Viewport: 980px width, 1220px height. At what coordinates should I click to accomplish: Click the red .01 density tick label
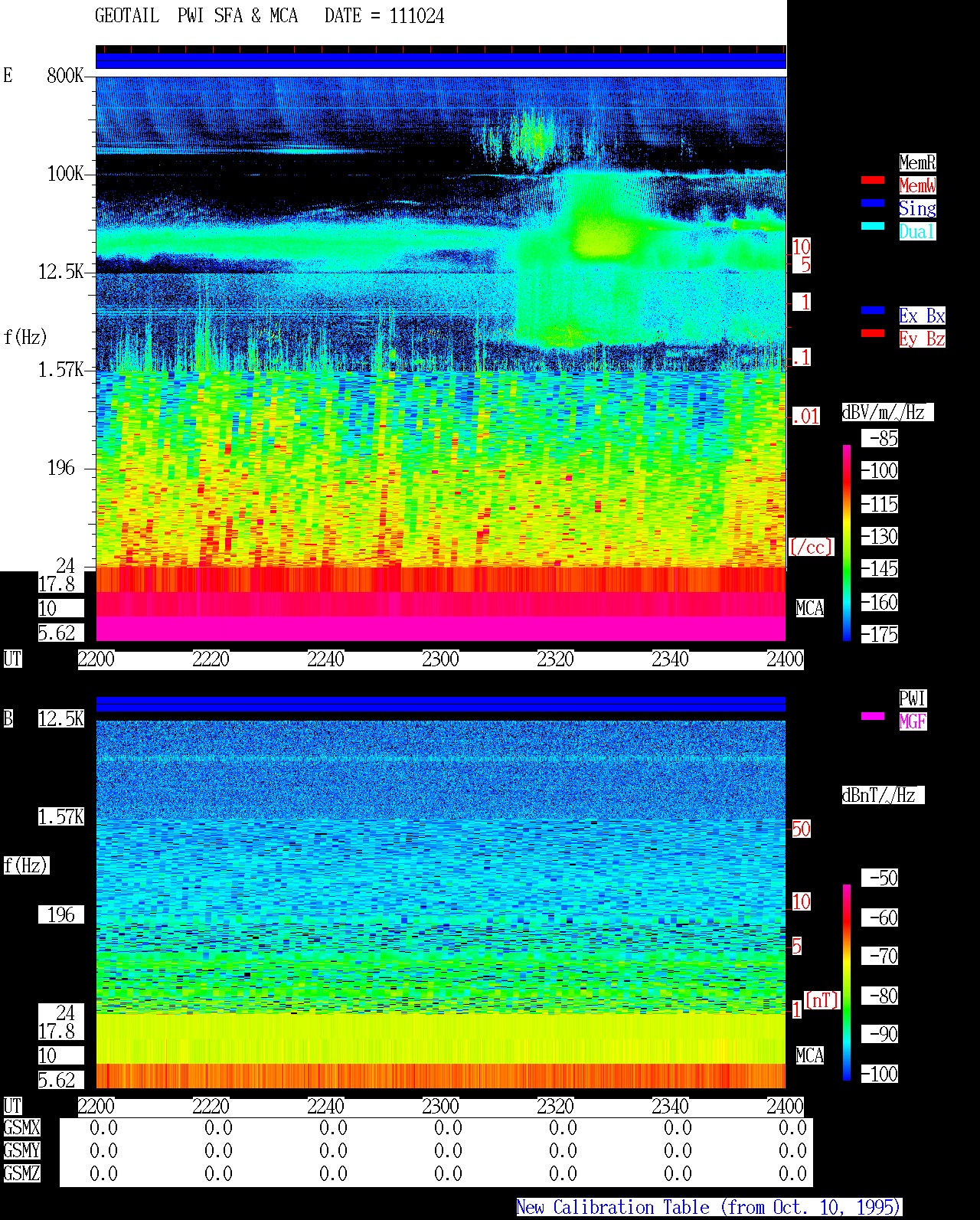tap(805, 417)
